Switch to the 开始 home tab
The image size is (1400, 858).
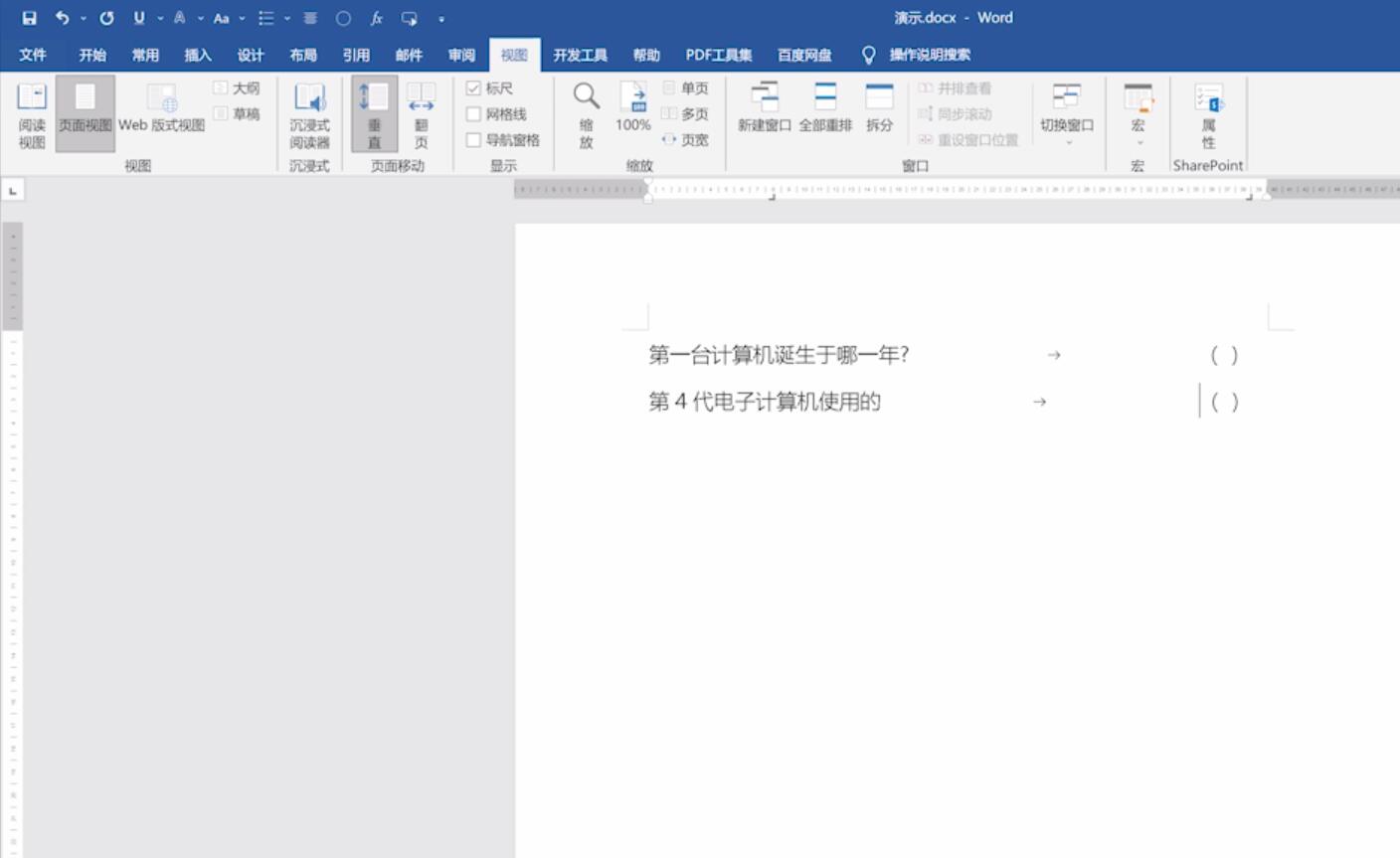click(x=92, y=55)
